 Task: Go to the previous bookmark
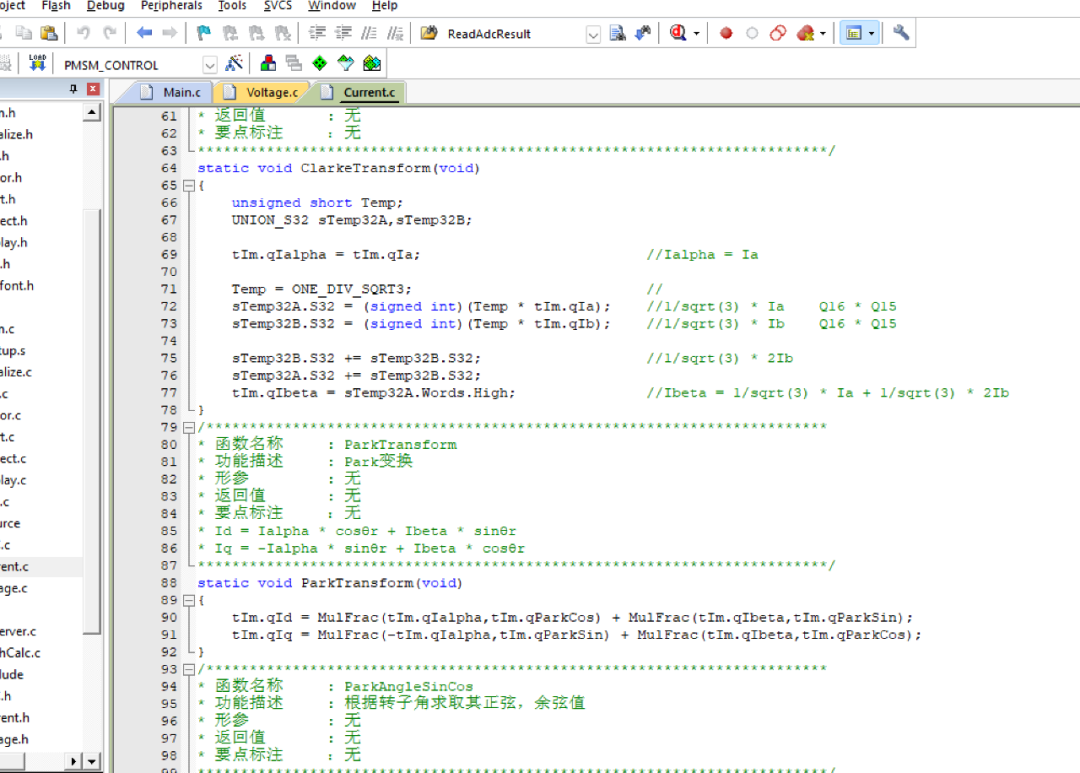tap(230, 32)
